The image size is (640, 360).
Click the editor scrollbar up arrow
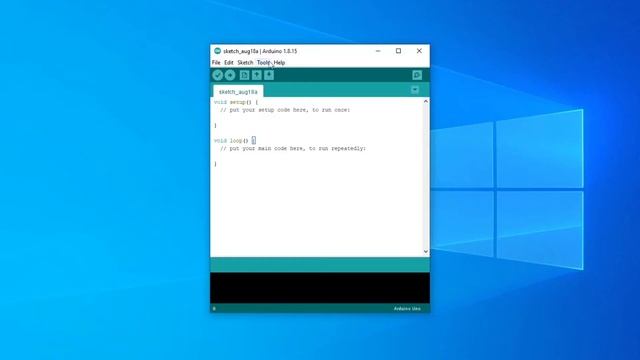click(426, 101)
